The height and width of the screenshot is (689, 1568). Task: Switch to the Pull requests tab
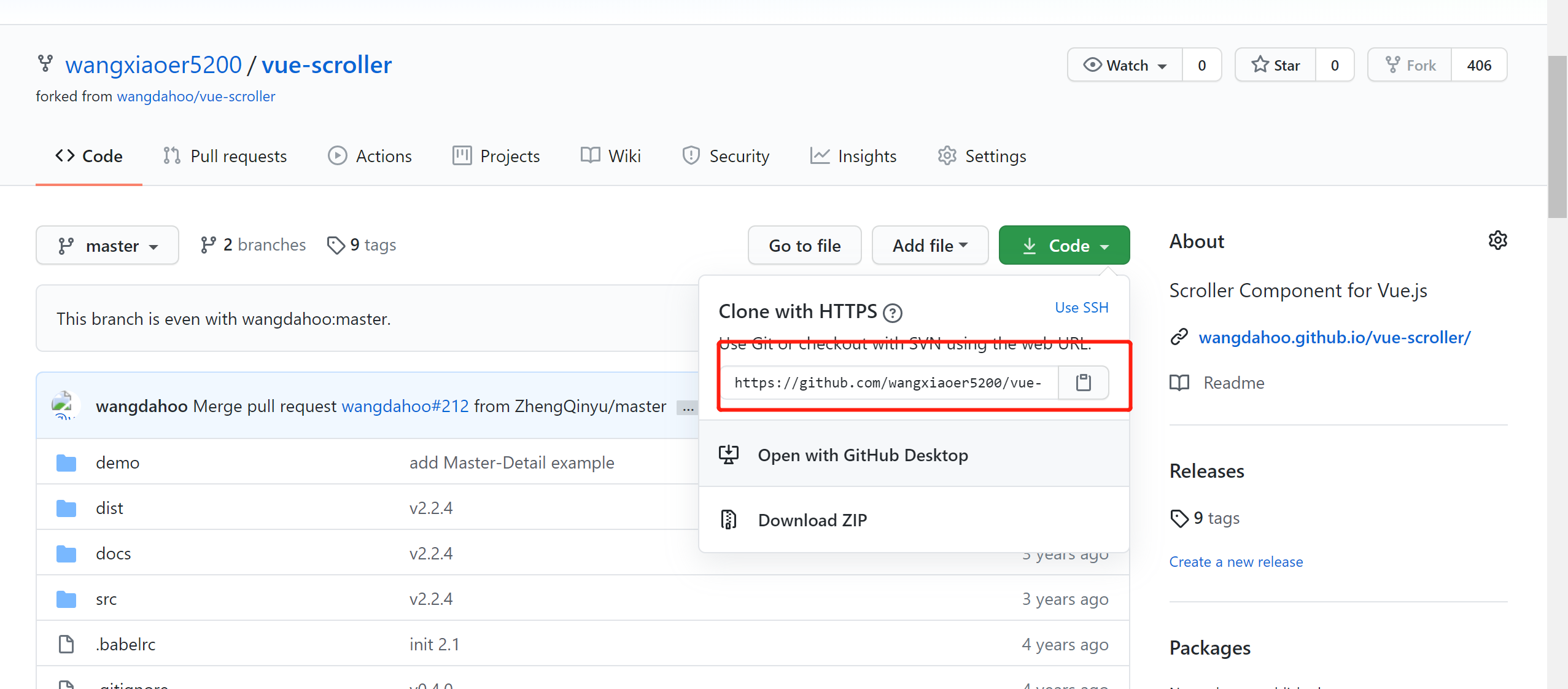coord(225,156)
